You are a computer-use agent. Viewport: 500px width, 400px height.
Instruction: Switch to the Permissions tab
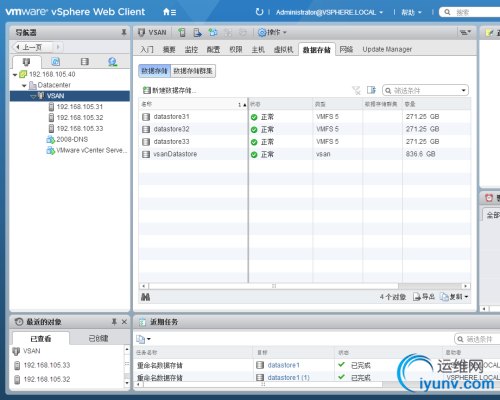tap(236, 50)
